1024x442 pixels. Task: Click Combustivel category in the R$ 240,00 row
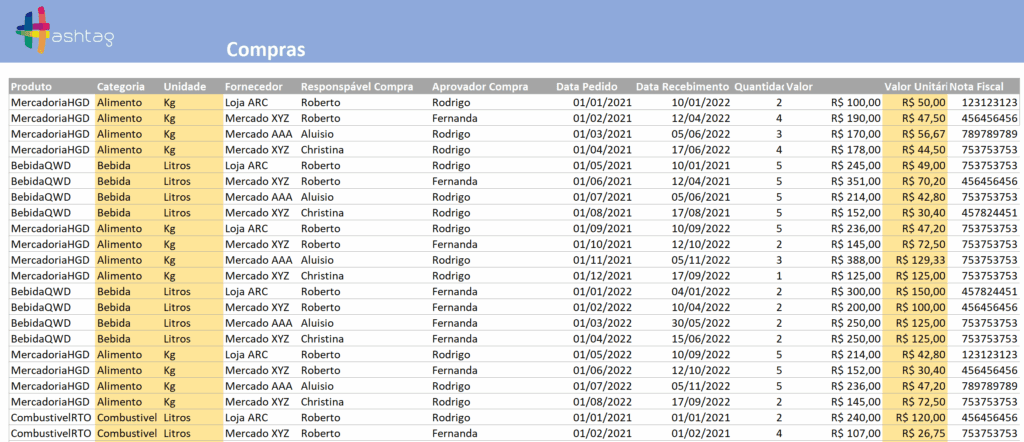127,417
